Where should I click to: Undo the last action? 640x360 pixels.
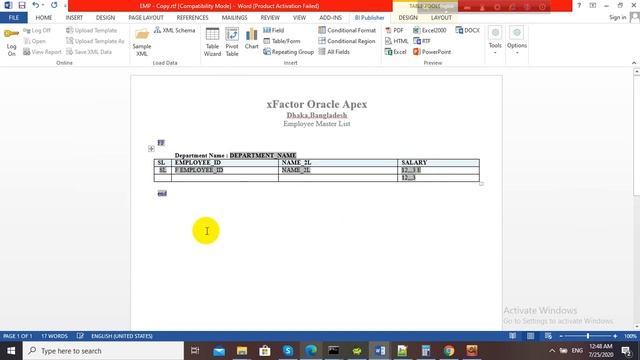pos(36,5)
